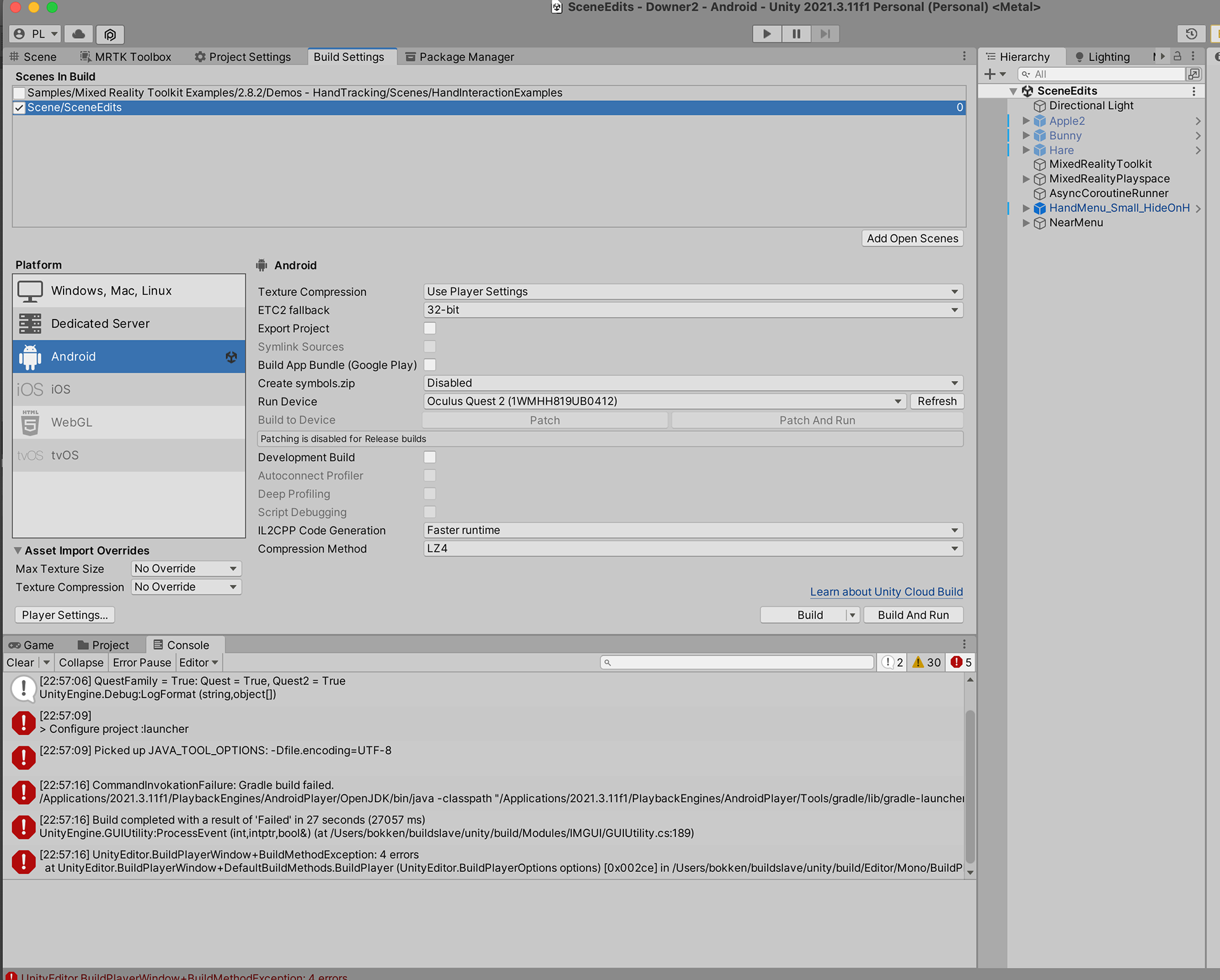The width and height of the screenshot is (1220, 980).
Task: Open Create symbols.zip dropdown
Action: (693, 383)
